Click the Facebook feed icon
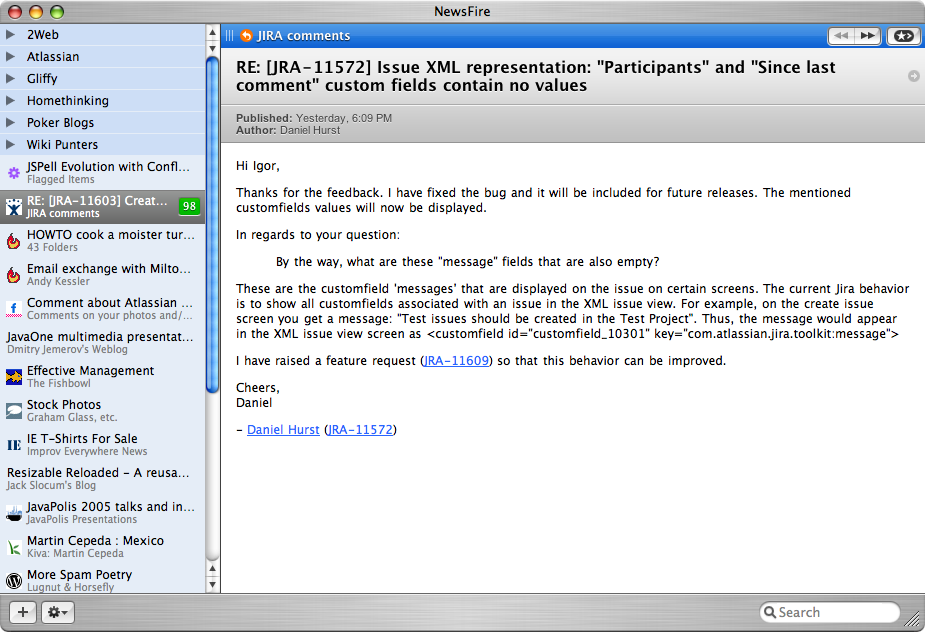The height and width of the screenshot is (632, 925). [14, 309]
